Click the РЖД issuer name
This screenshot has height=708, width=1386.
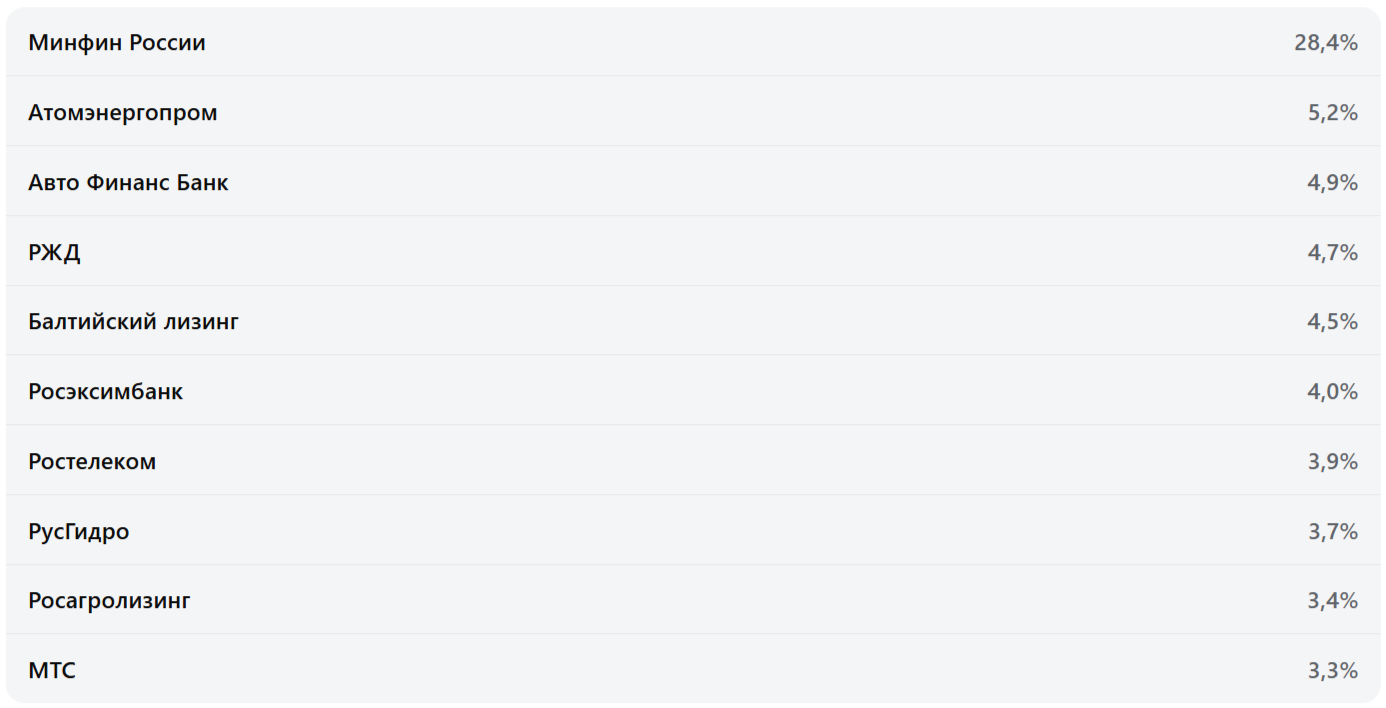coord(54,253)
